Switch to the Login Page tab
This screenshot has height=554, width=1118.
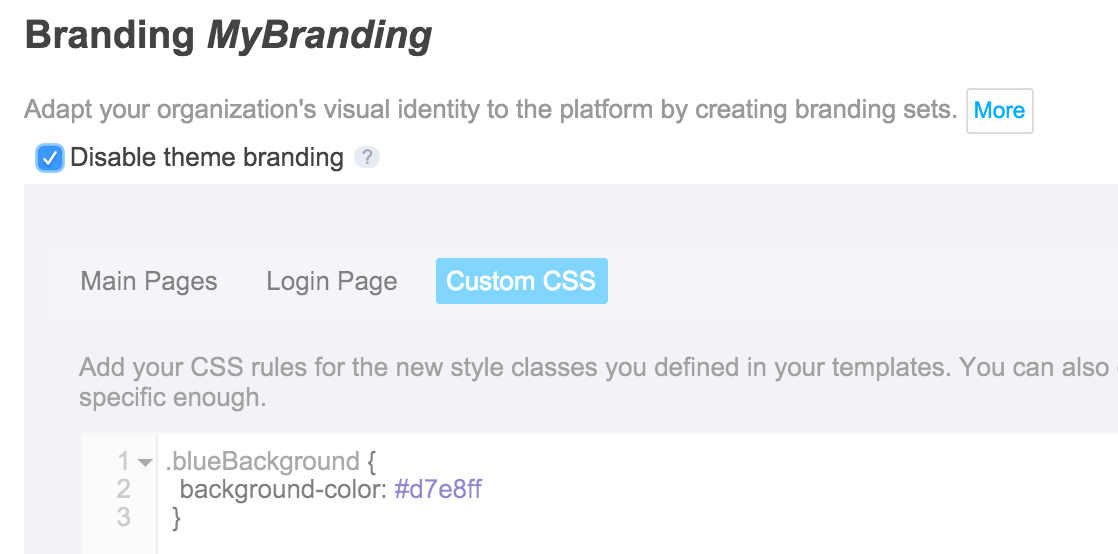[x=332, y=281]
